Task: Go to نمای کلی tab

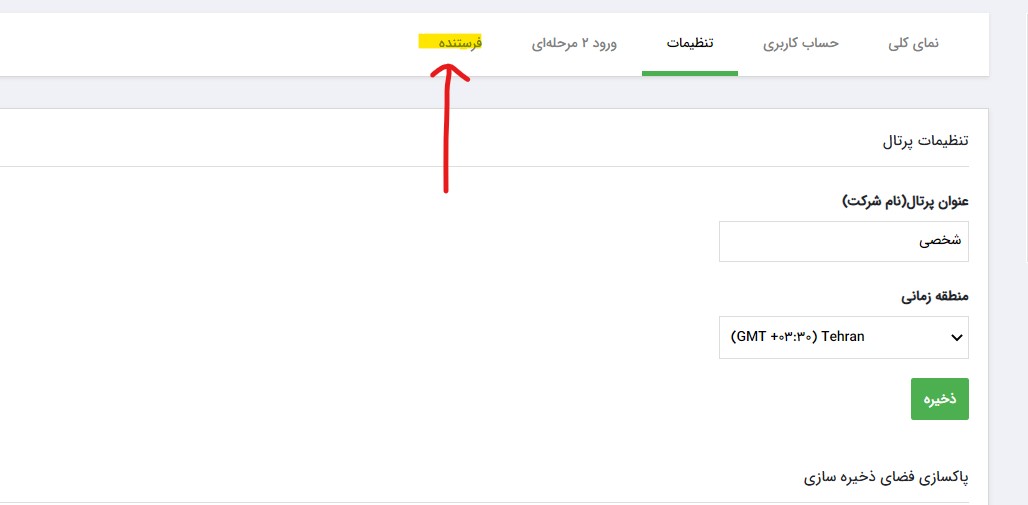Action: 914,43
